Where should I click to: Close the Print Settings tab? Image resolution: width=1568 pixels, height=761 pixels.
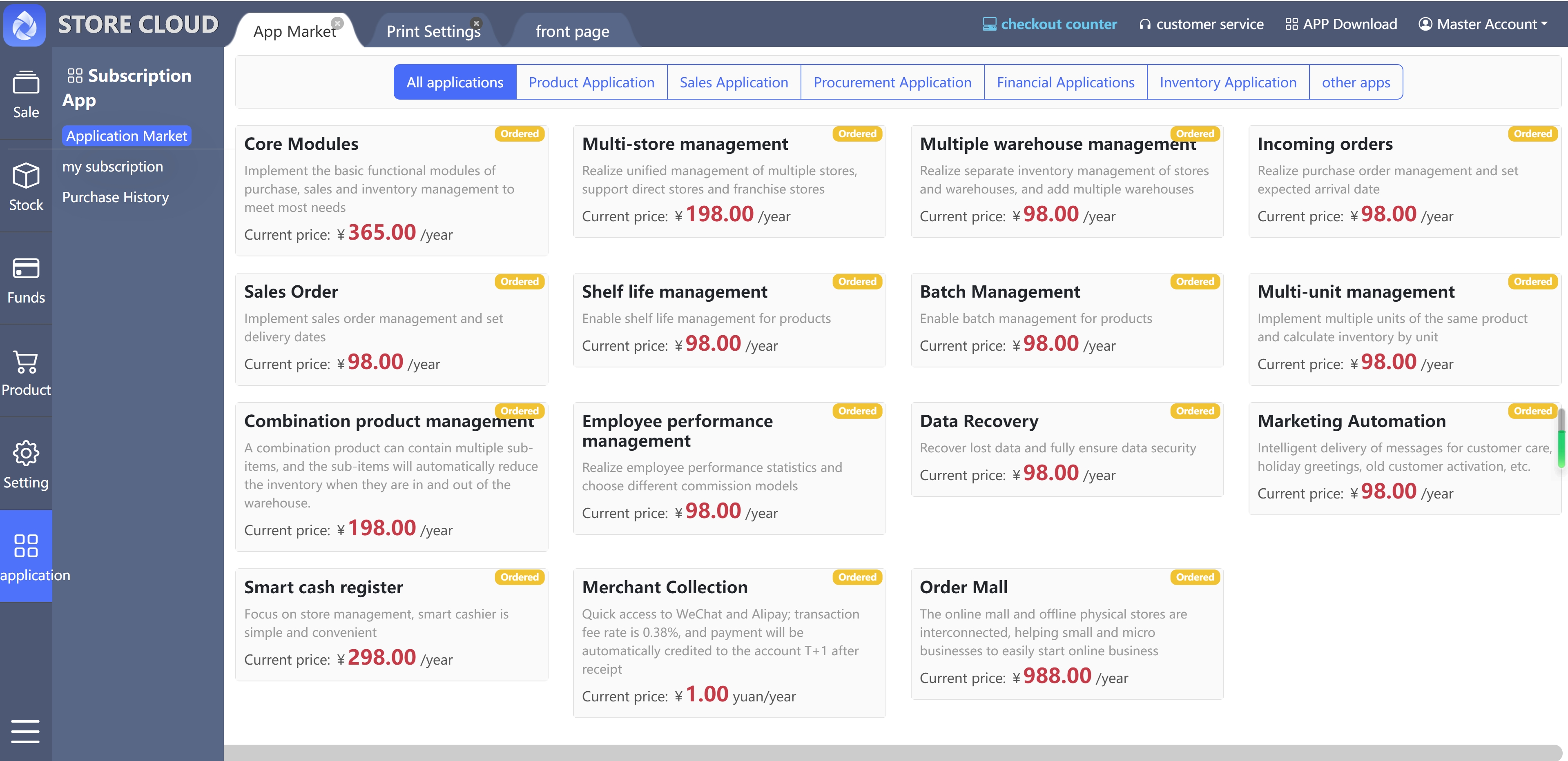tap(476, 23)
